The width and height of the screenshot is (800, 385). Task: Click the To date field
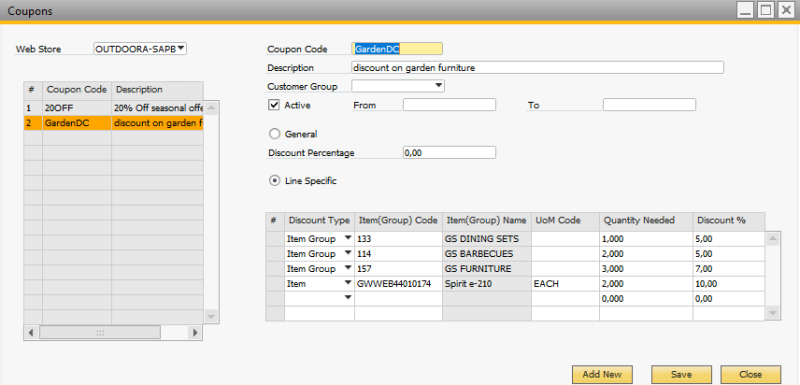tap(649, 105)
